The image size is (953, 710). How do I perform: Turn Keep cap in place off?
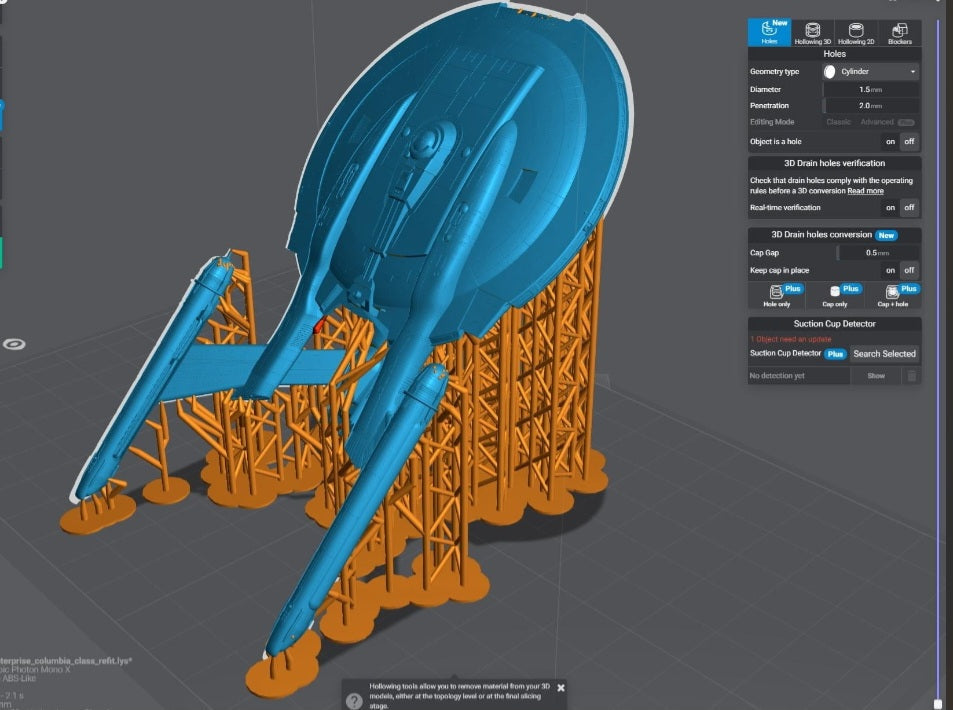point(909,271)
